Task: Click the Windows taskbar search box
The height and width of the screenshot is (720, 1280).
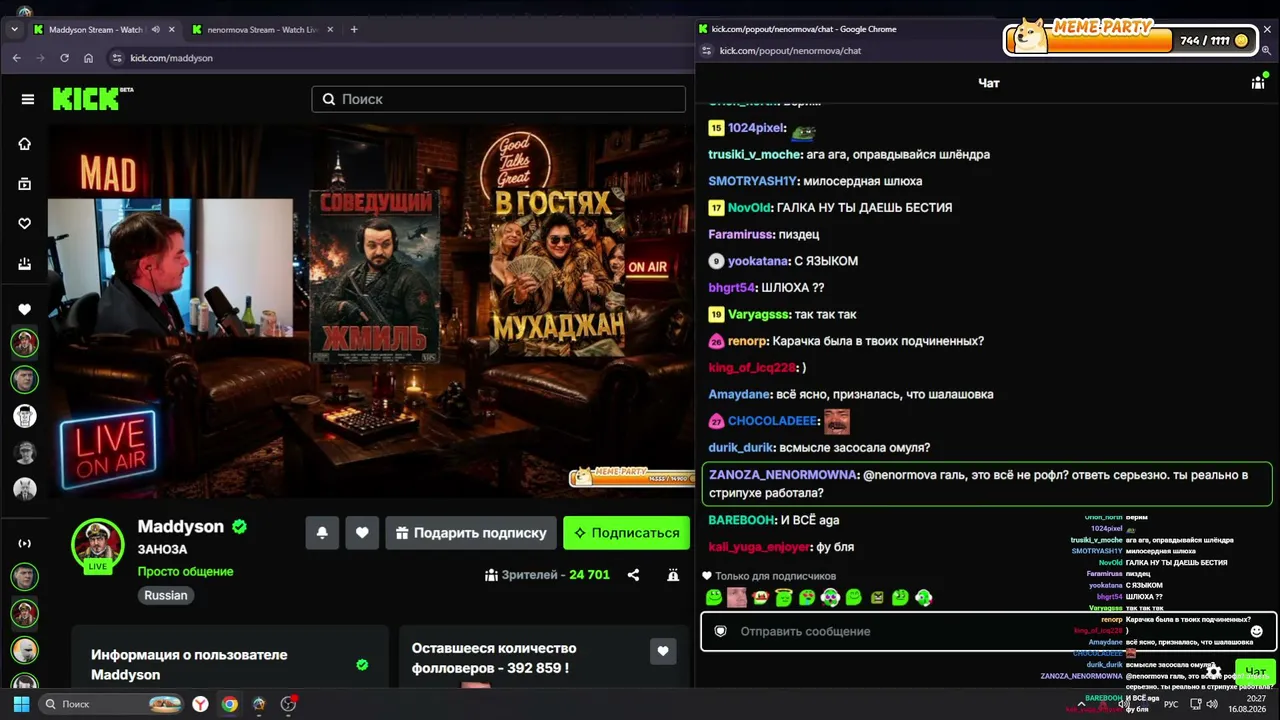Action: 113,704
